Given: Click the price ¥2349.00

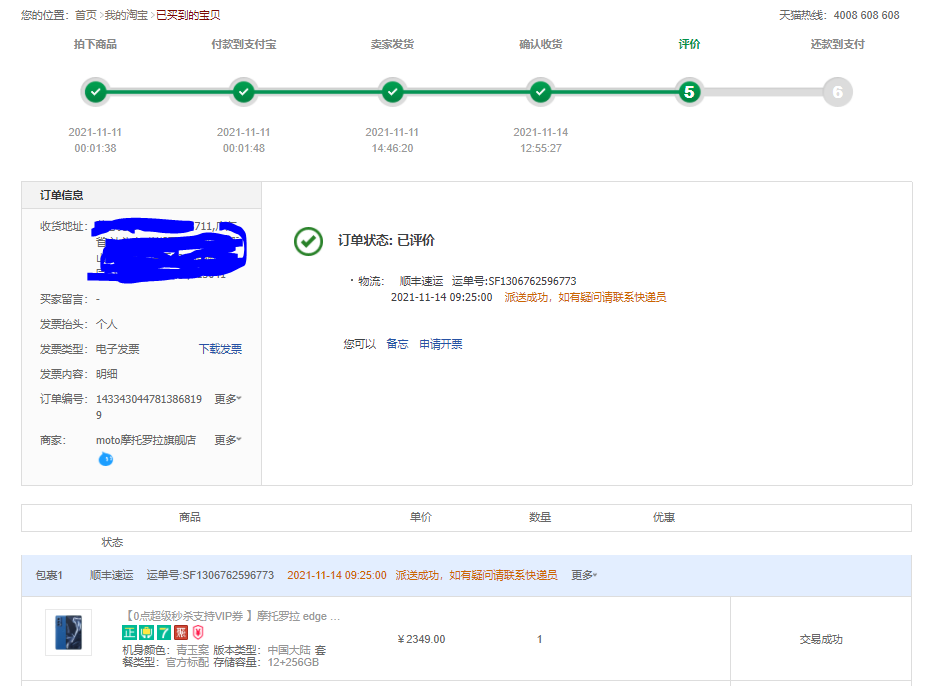Looking at the screenshot, I should [x=421, y=639].
